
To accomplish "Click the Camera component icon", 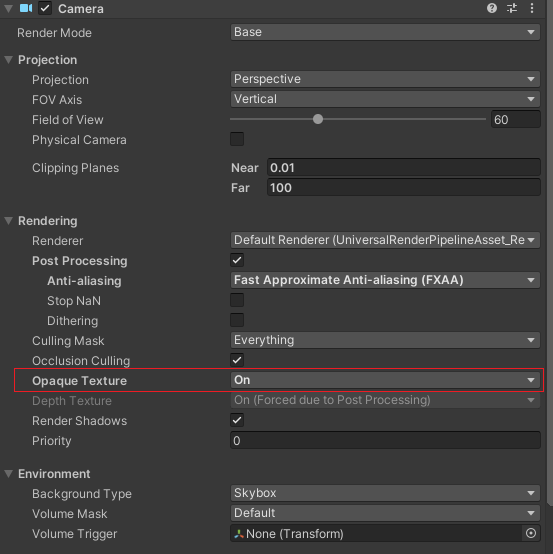I will coord(26,8).
